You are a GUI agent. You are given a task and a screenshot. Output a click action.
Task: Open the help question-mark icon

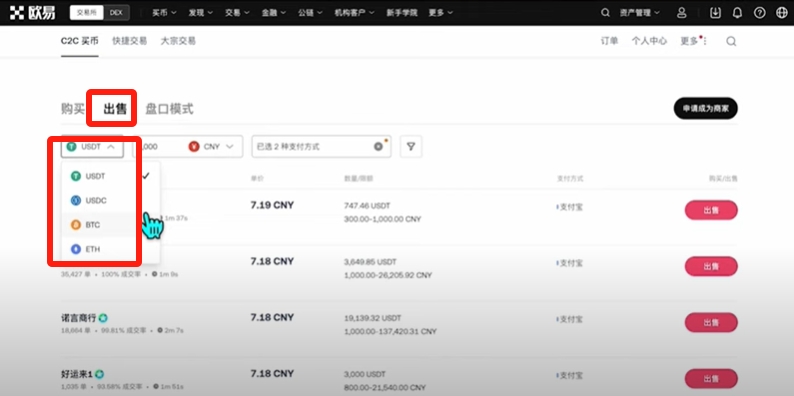tap(760, 13)
